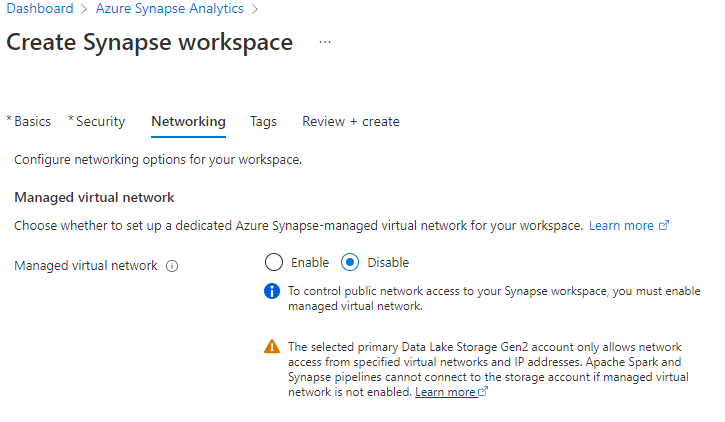Go to Dashboard breadcrumb link
Viewport: 725px width, 422px height.
[40, 8]
